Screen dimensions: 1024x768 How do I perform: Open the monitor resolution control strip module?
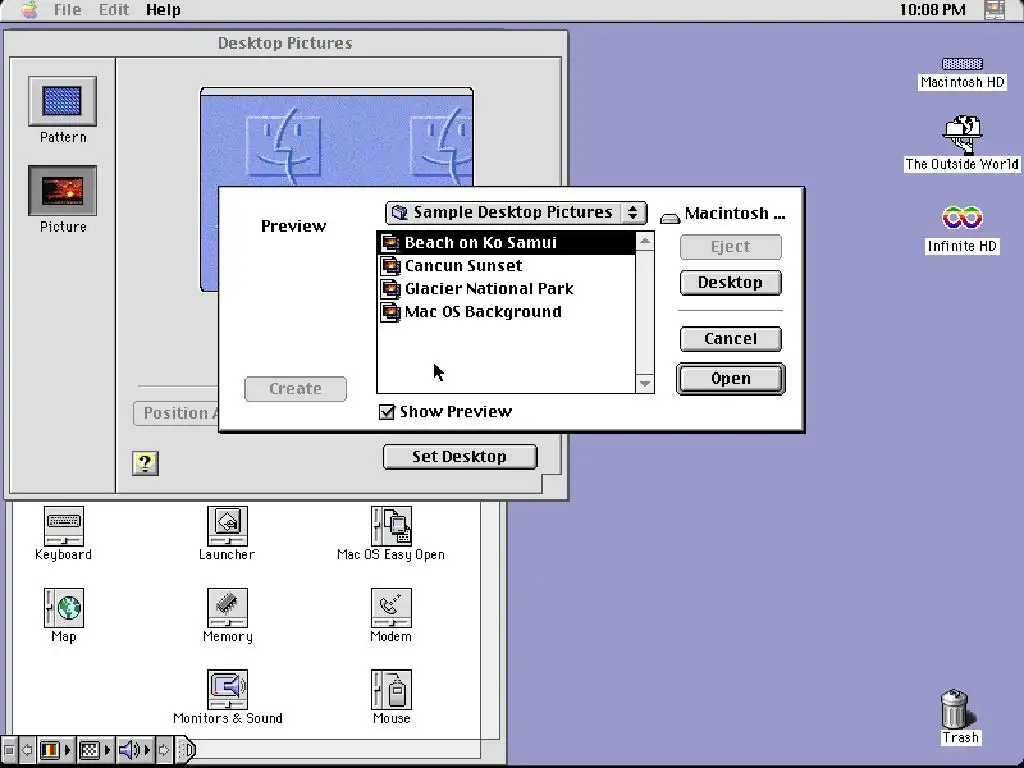[95, 750]
